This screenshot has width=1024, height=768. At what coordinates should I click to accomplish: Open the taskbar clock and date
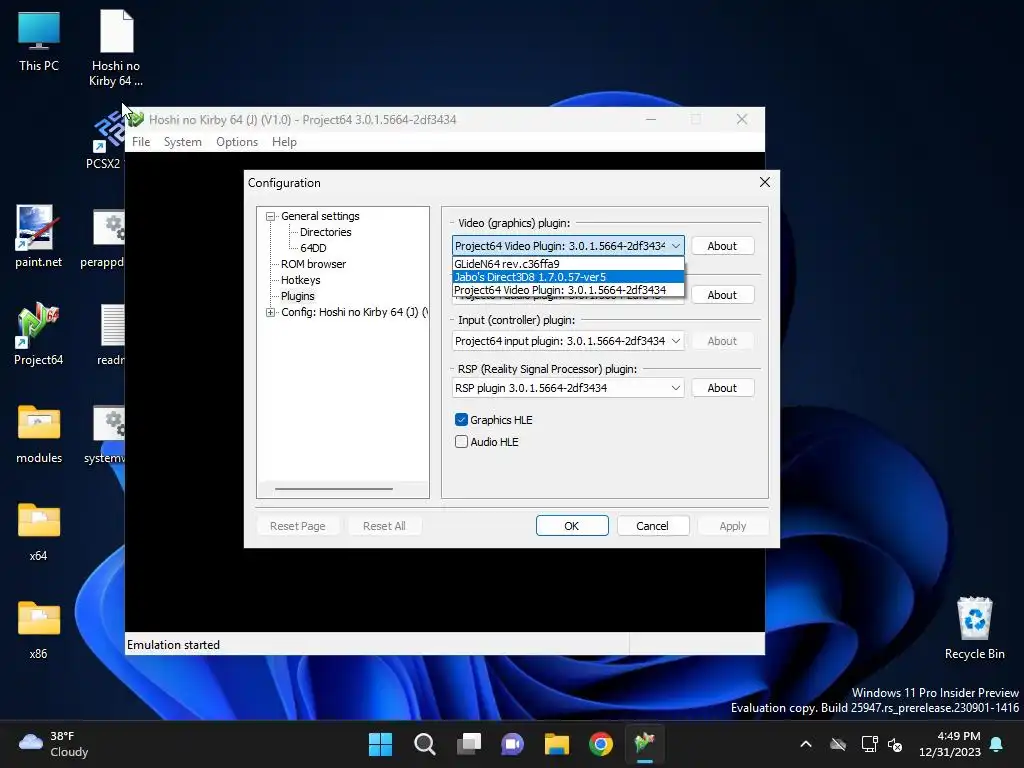click(x=950, y=744)
